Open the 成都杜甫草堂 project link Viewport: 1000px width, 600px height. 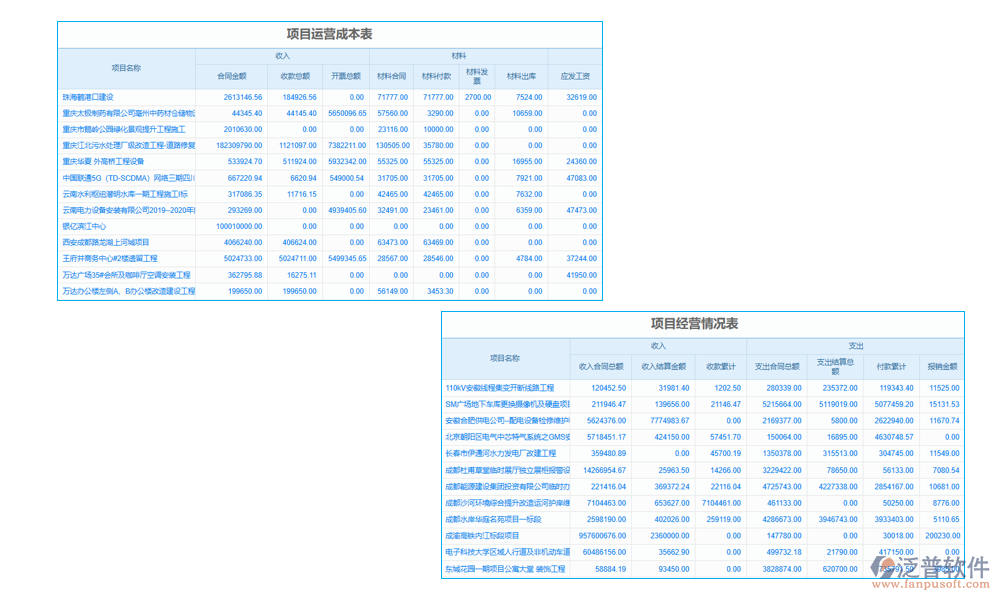point(507,470)
